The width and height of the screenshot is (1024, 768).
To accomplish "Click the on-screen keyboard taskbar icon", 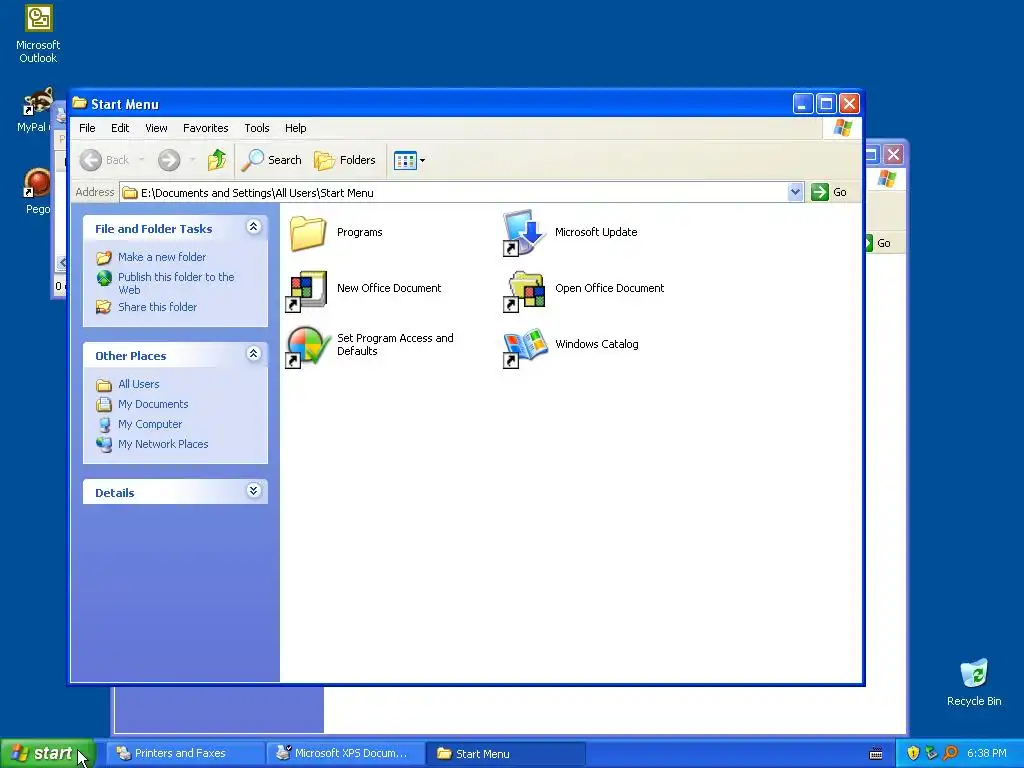I will click(x=876, y=754).
